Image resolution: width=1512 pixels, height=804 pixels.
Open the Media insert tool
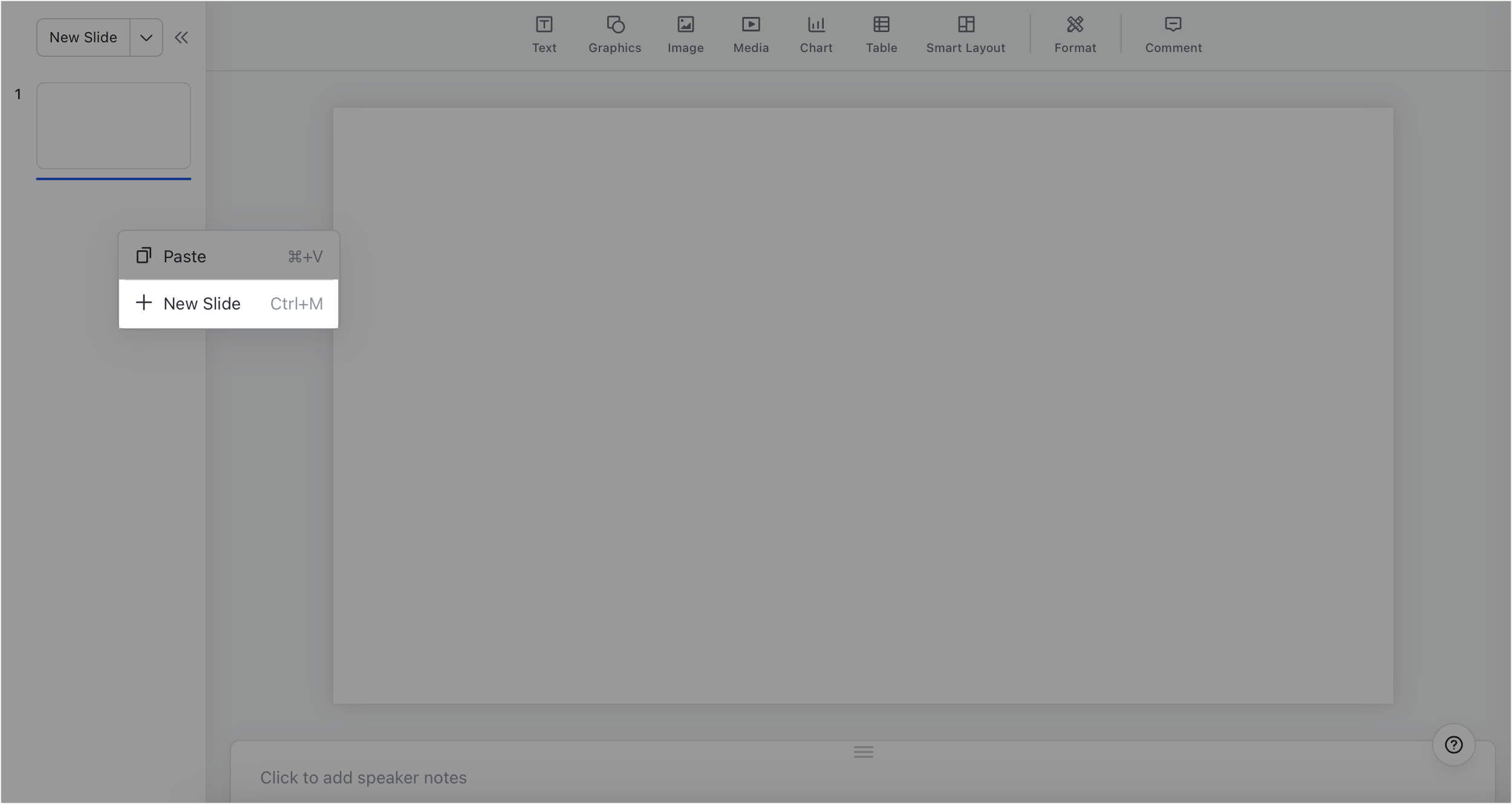(751, 34)
